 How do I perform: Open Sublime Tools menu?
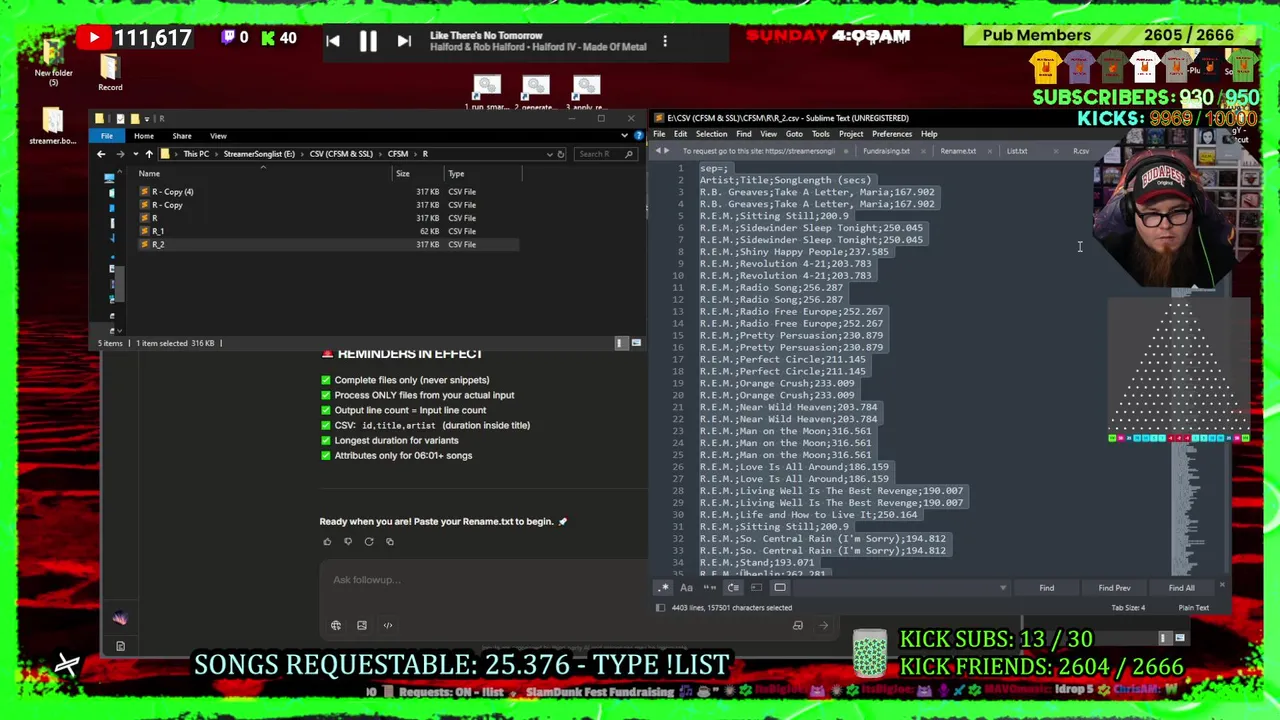pos(821,134)
